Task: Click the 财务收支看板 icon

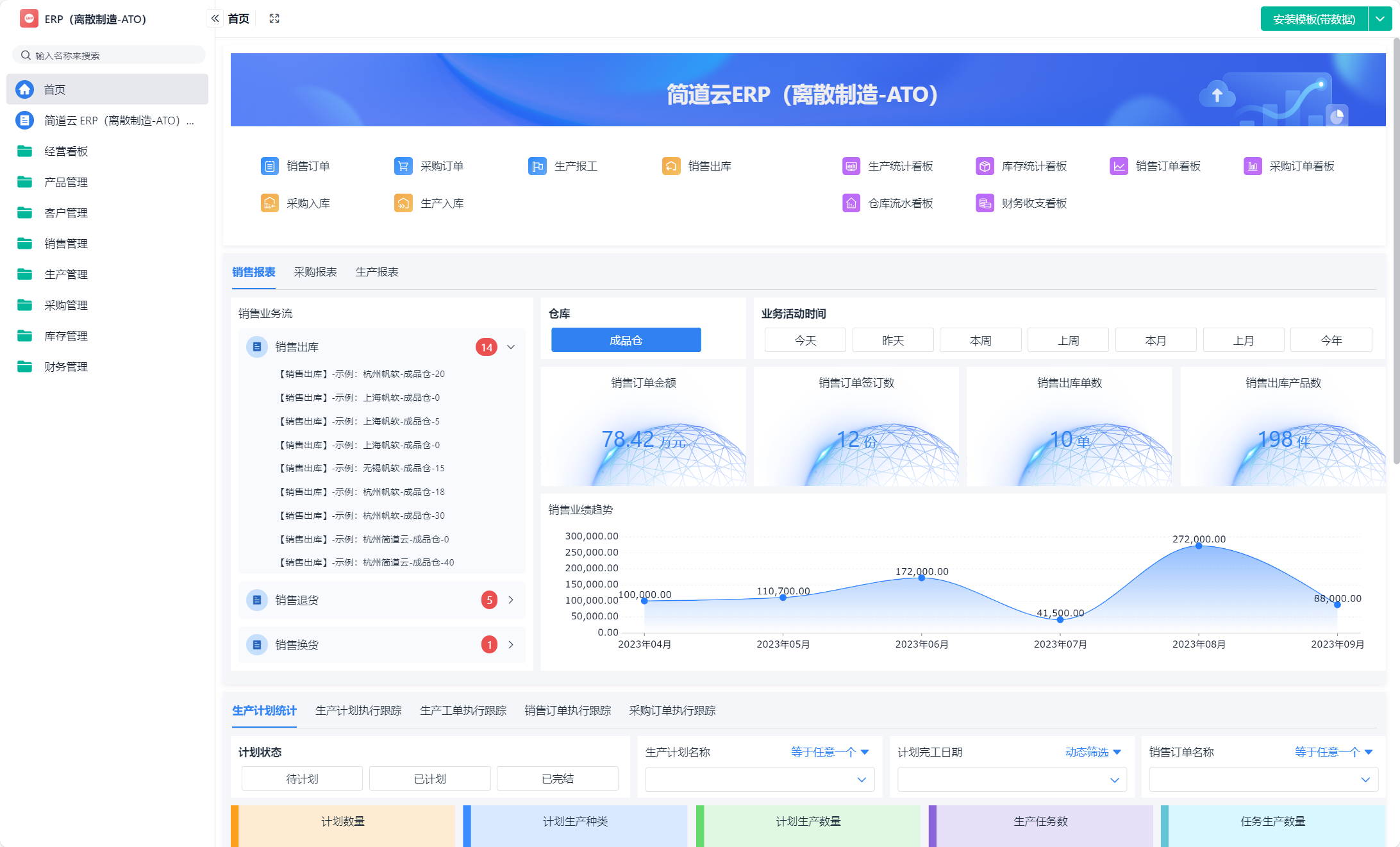Action: click(985, 203)
